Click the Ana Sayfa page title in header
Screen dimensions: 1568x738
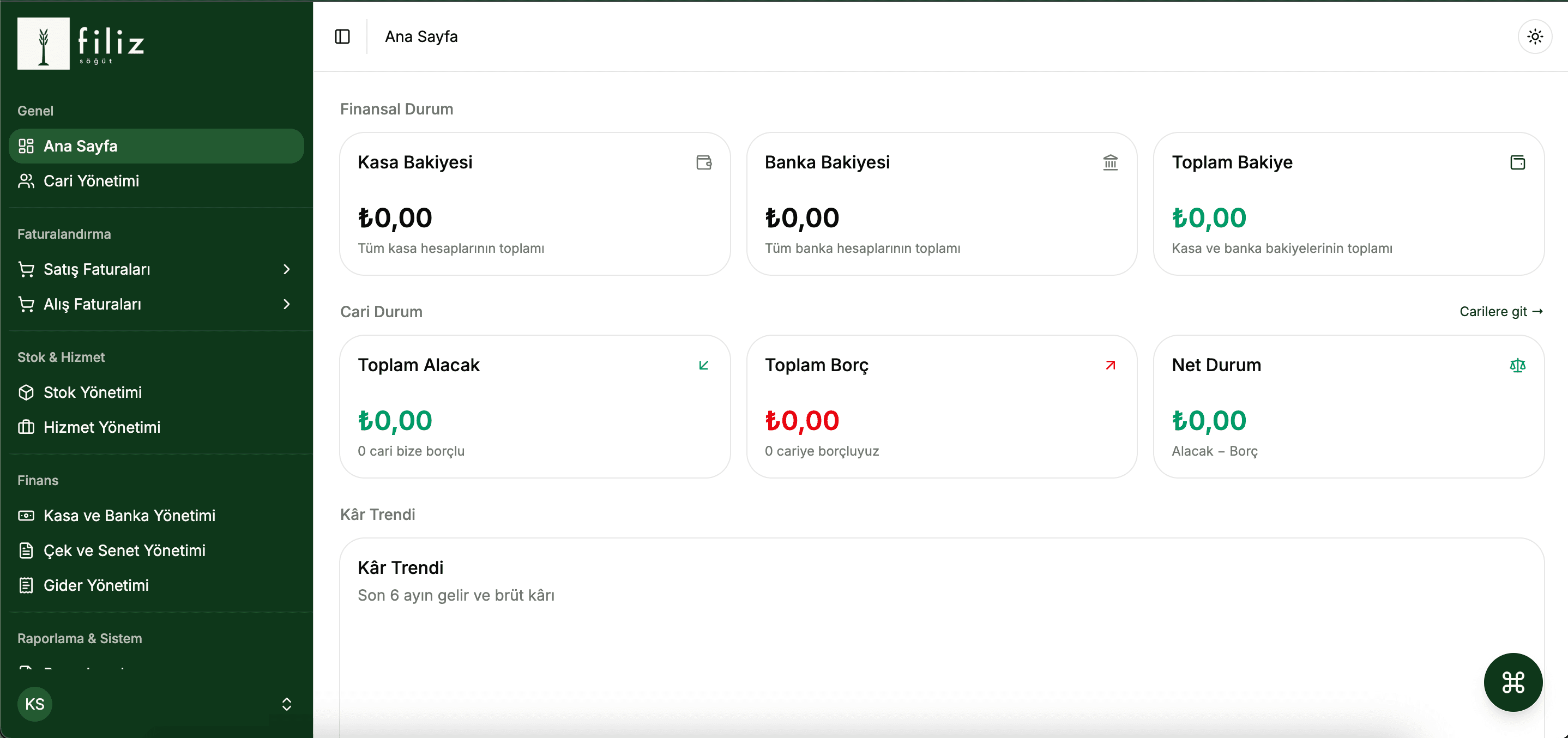pyautogui.click(x=421, y=37)
